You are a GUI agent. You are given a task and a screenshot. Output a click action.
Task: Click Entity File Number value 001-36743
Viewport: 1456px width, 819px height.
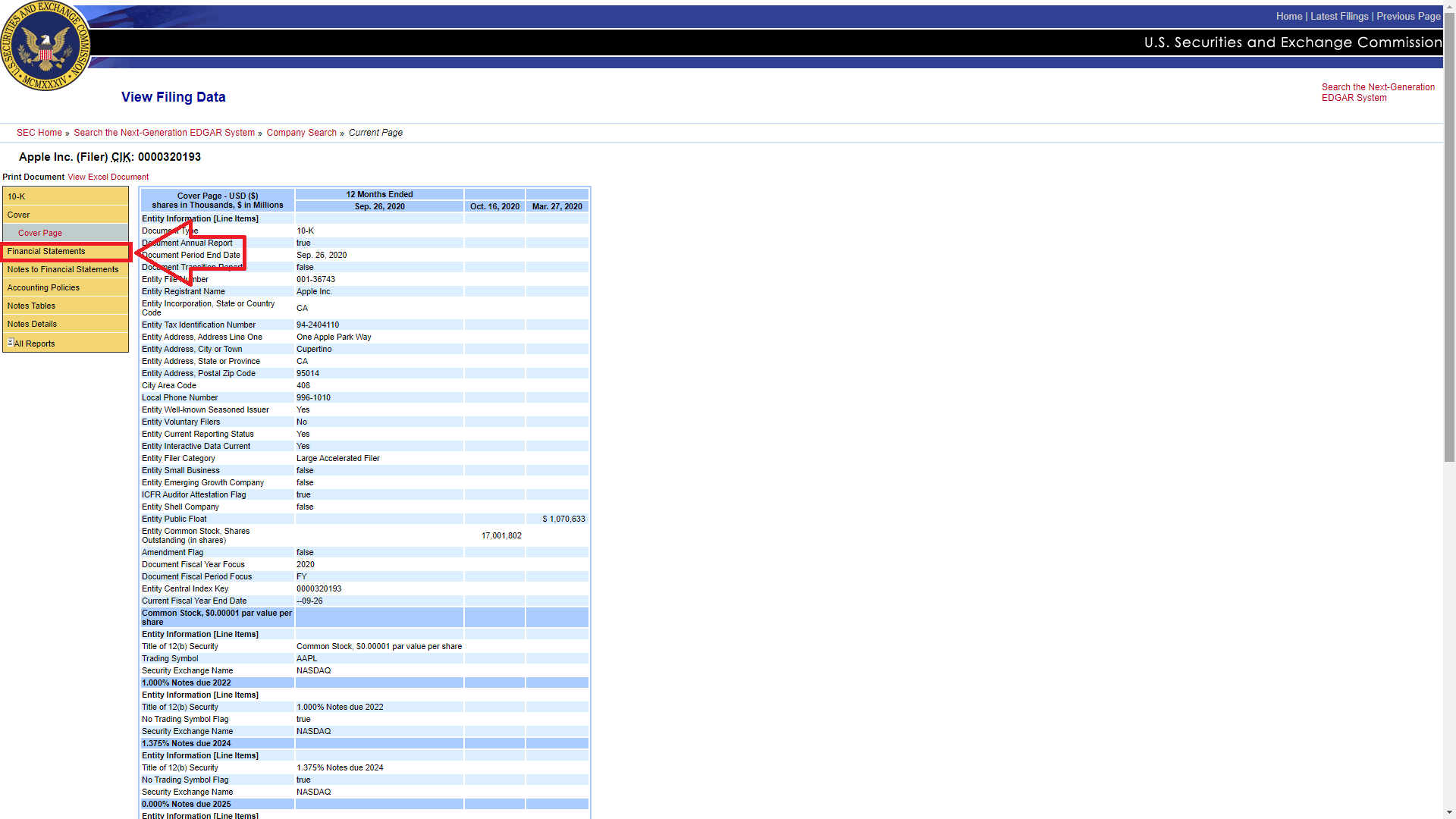click(x=315, y=279)
